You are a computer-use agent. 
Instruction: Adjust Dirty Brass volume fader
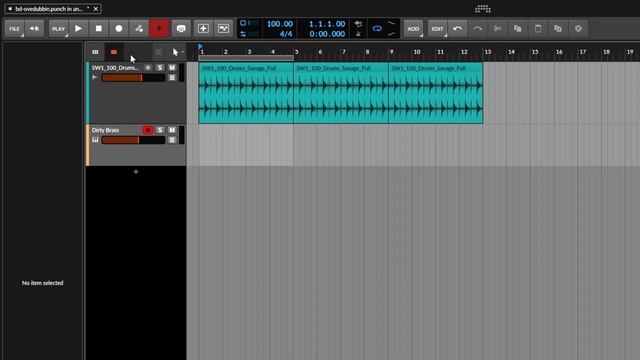(x=133, y=140)
